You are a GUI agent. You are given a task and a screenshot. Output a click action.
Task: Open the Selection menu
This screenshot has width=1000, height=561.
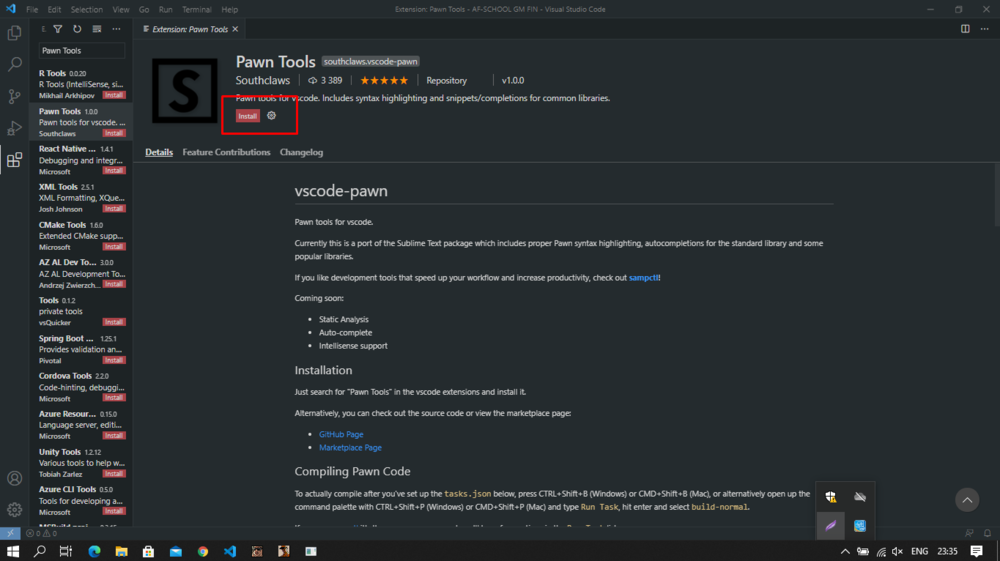coord(87,10)
